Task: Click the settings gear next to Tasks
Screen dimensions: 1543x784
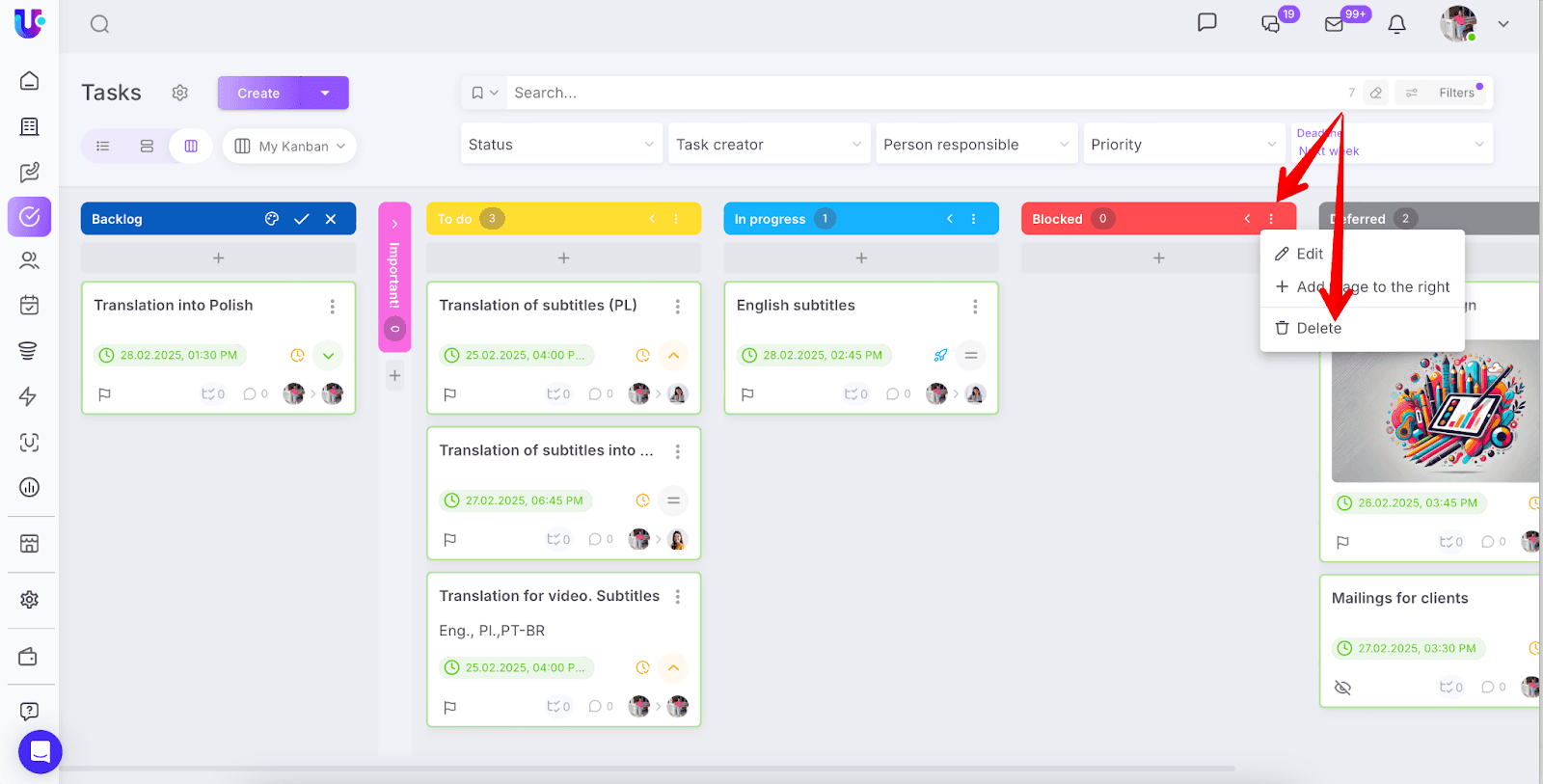Action: coord(180,93)
